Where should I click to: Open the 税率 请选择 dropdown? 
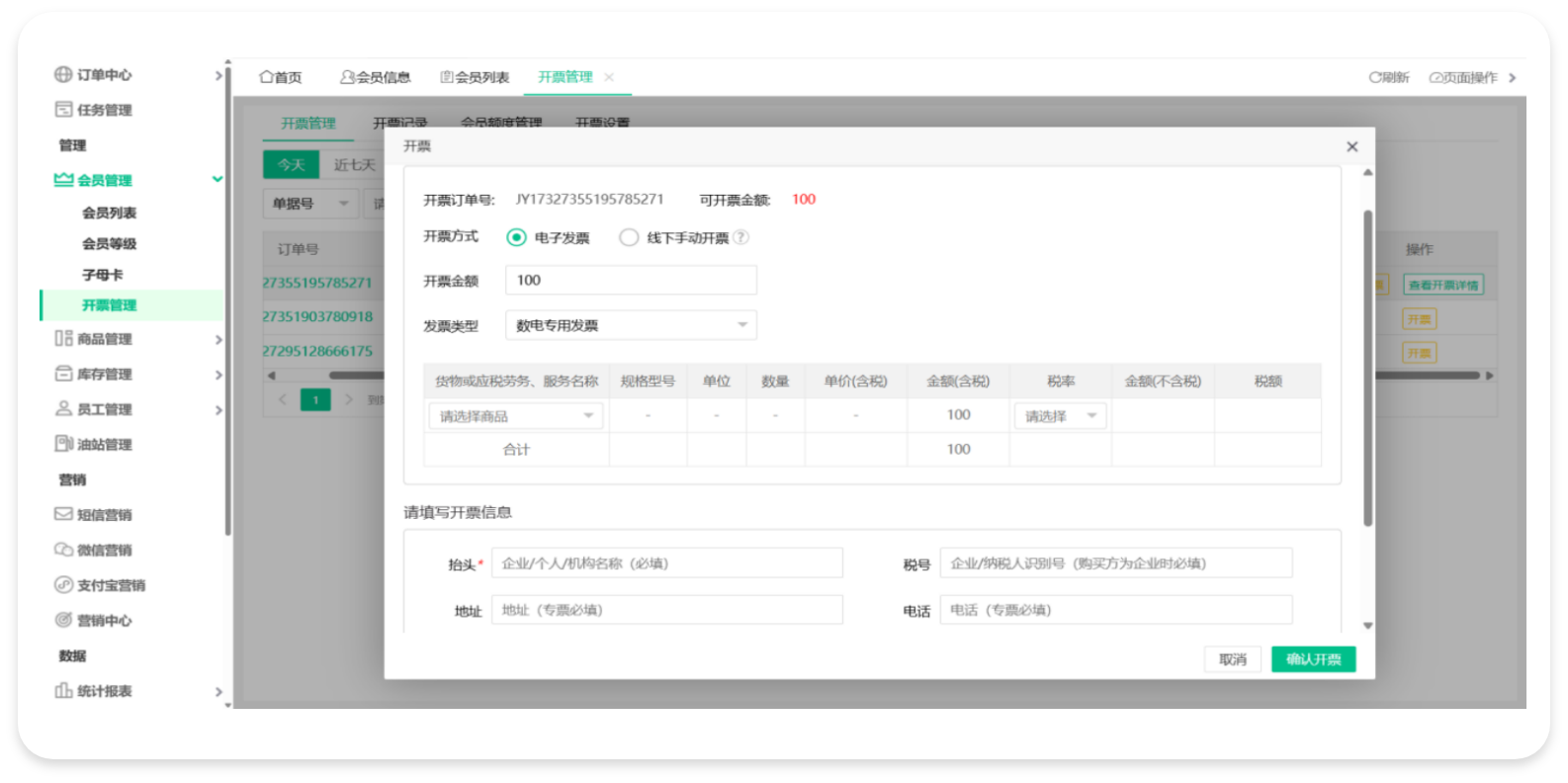click(x=1060, y=416)
